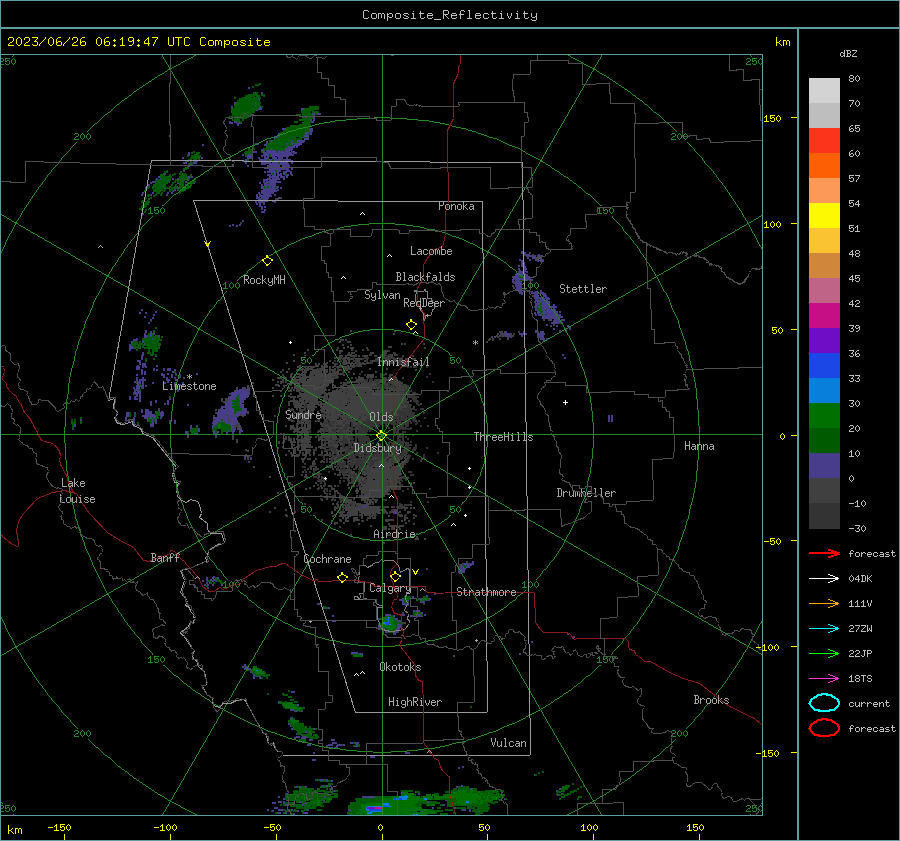Click the Okotoks town label

click(x=400, y=667)
